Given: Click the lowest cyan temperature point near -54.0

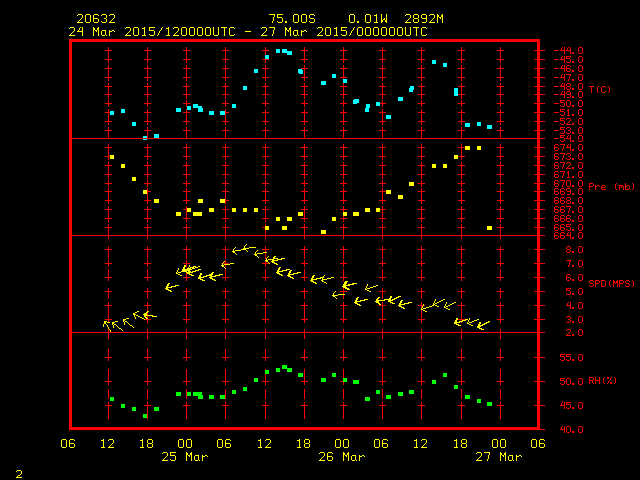Looking at the screenshot, I should [145, 138].
